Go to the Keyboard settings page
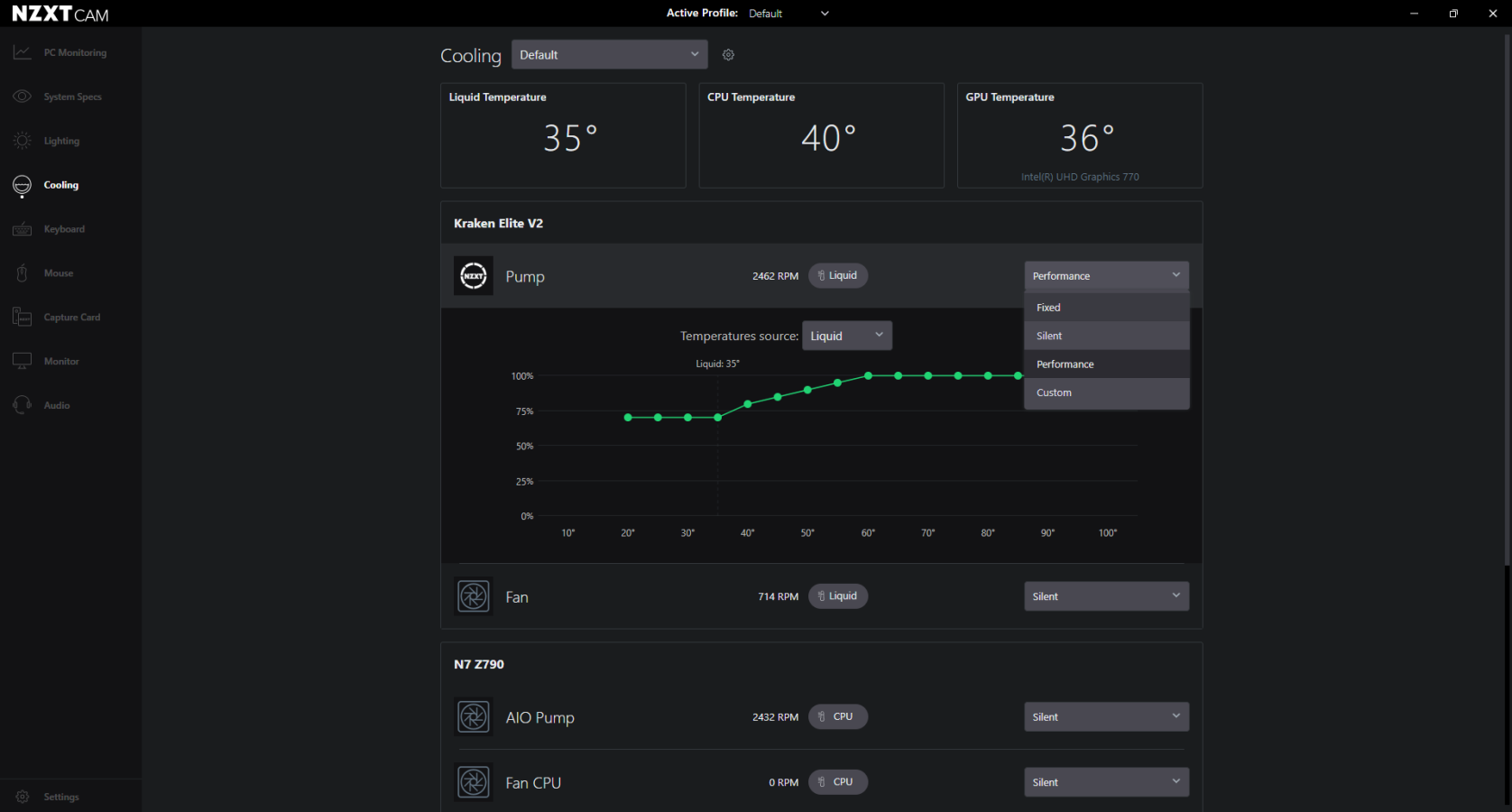The image size is (1512, 812). (63, 229)
